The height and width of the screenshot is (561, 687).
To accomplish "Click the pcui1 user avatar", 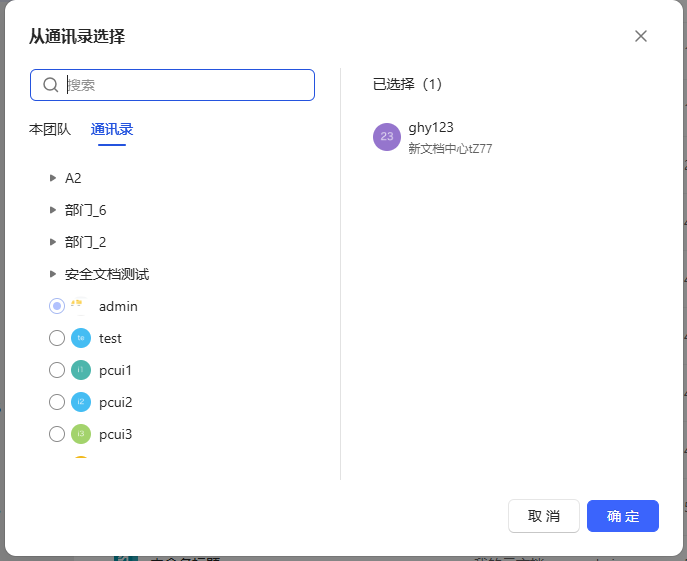I will pyautogui.click(x=81, y=370).
